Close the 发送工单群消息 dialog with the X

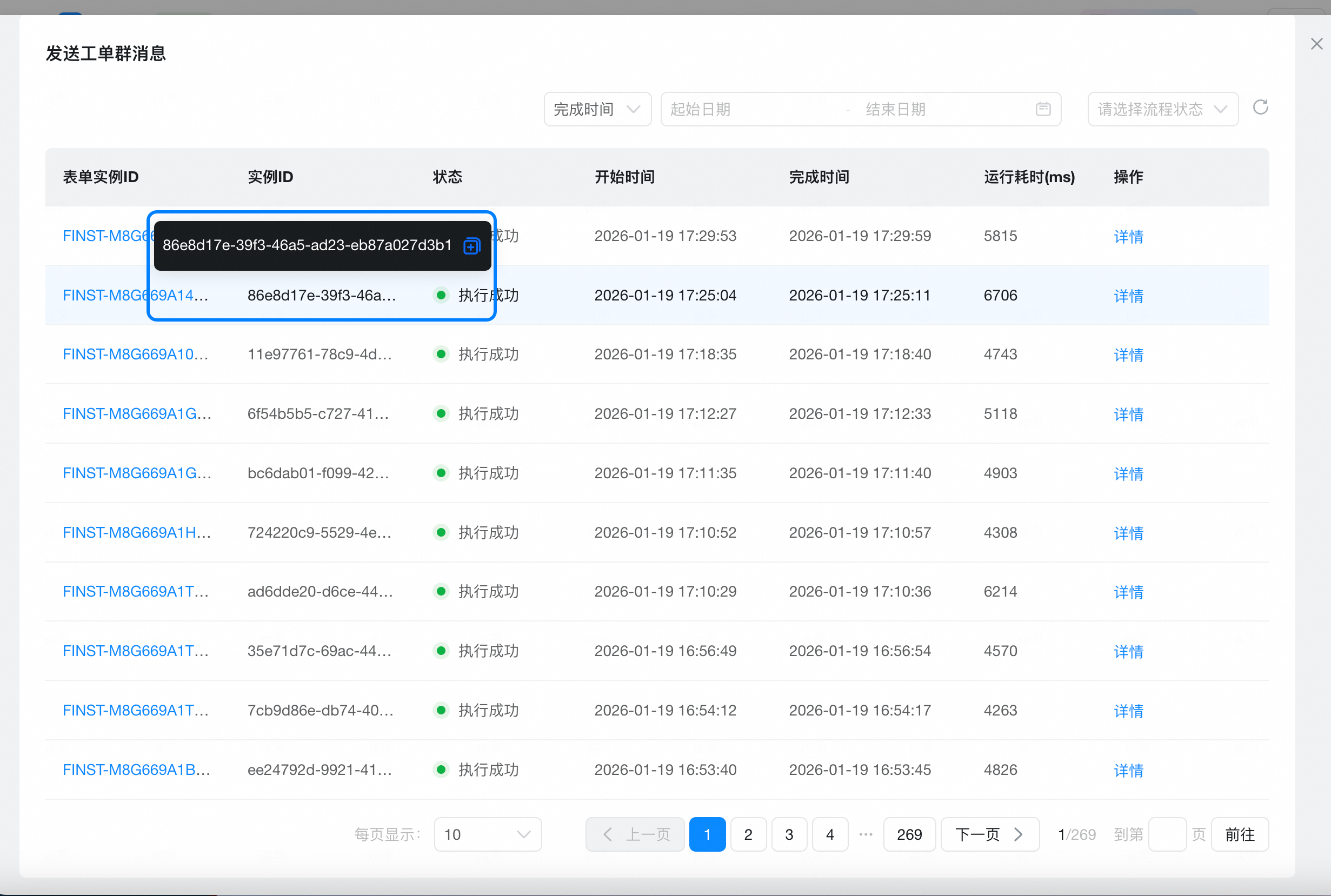coord(1317,44)
